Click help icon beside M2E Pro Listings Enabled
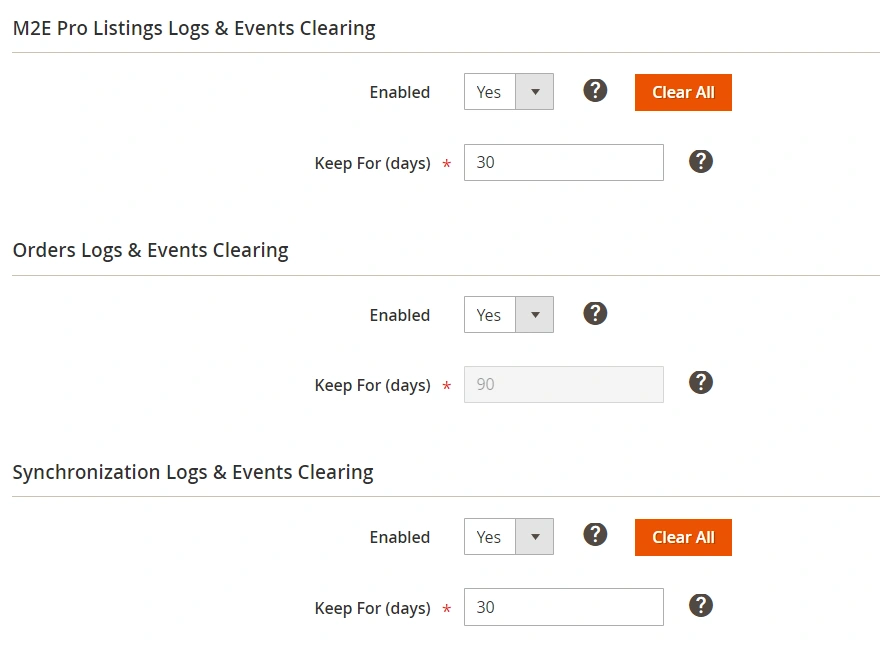The height and width of the screenshot is (647, 880). (x=595, y=91)
